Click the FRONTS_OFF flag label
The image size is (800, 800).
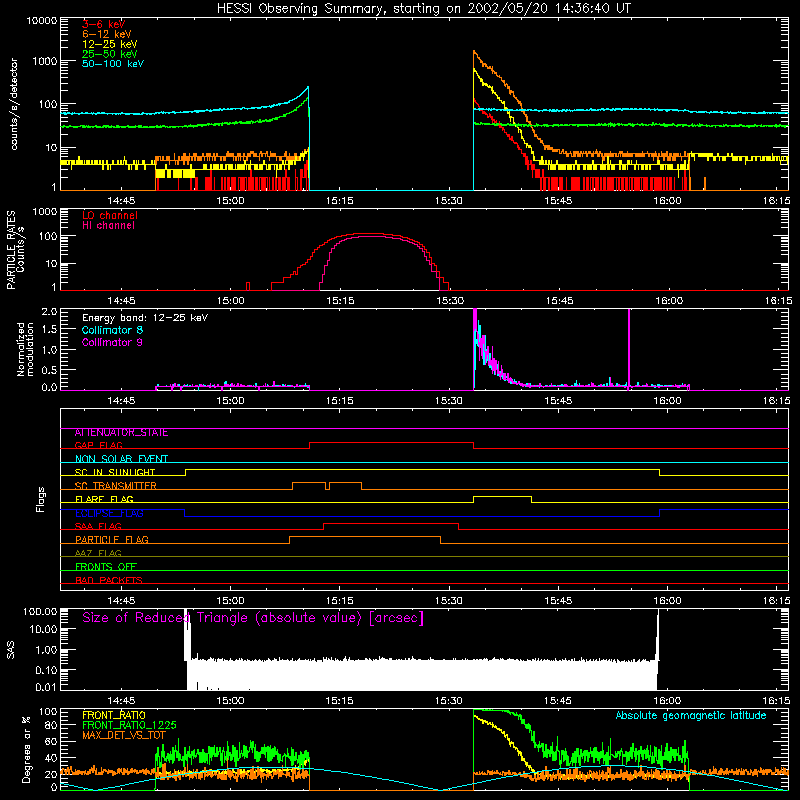click(x=106, y=567)
